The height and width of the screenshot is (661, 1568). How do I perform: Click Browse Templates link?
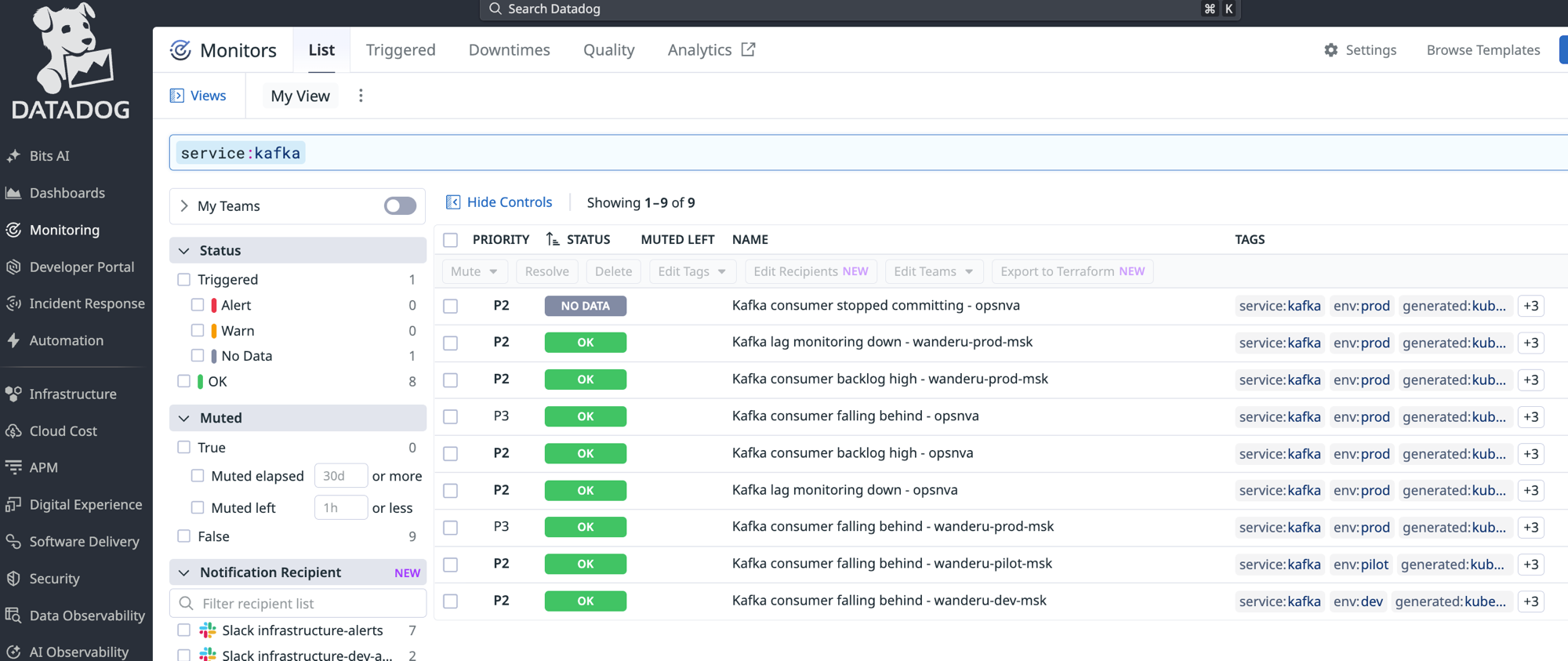click(x=1483, y=50)
